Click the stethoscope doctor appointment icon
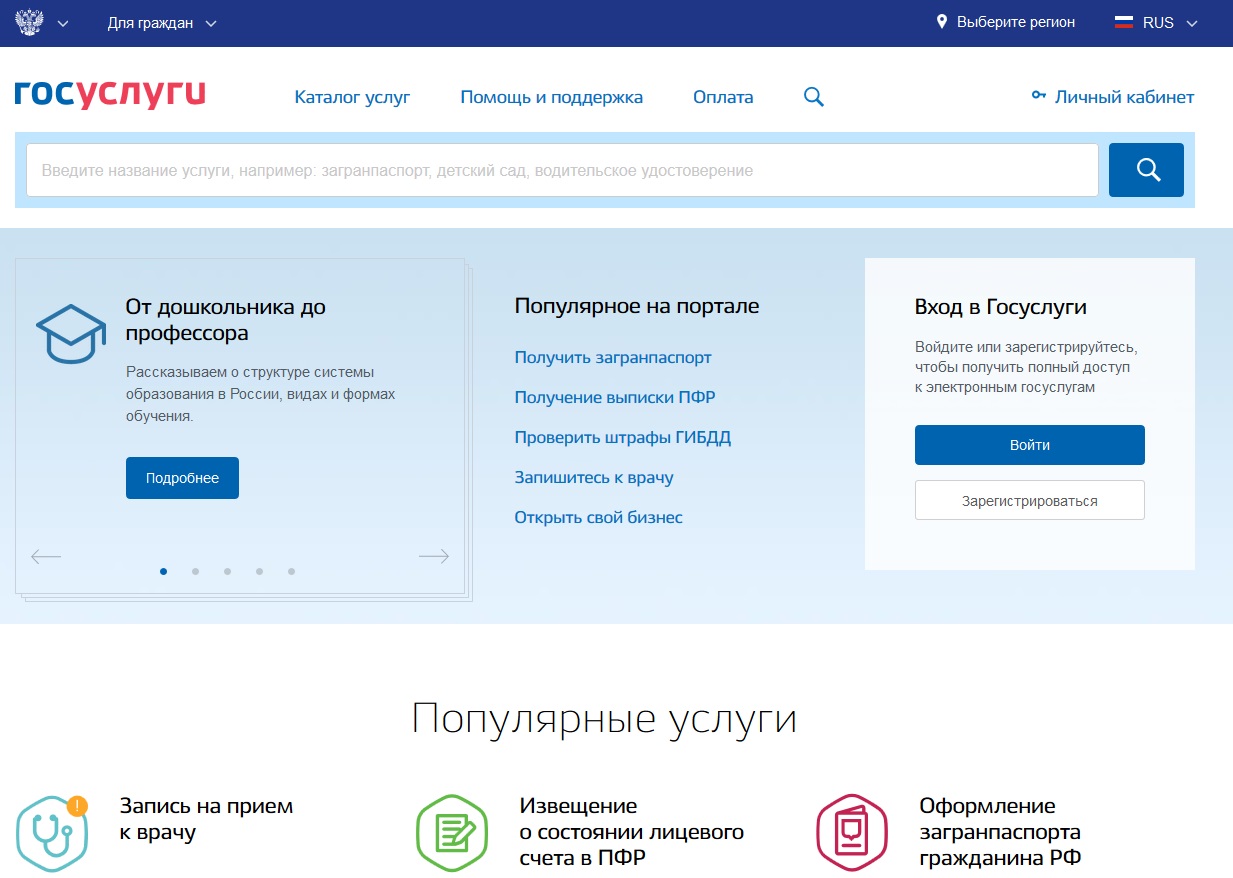 click(52, 833)
